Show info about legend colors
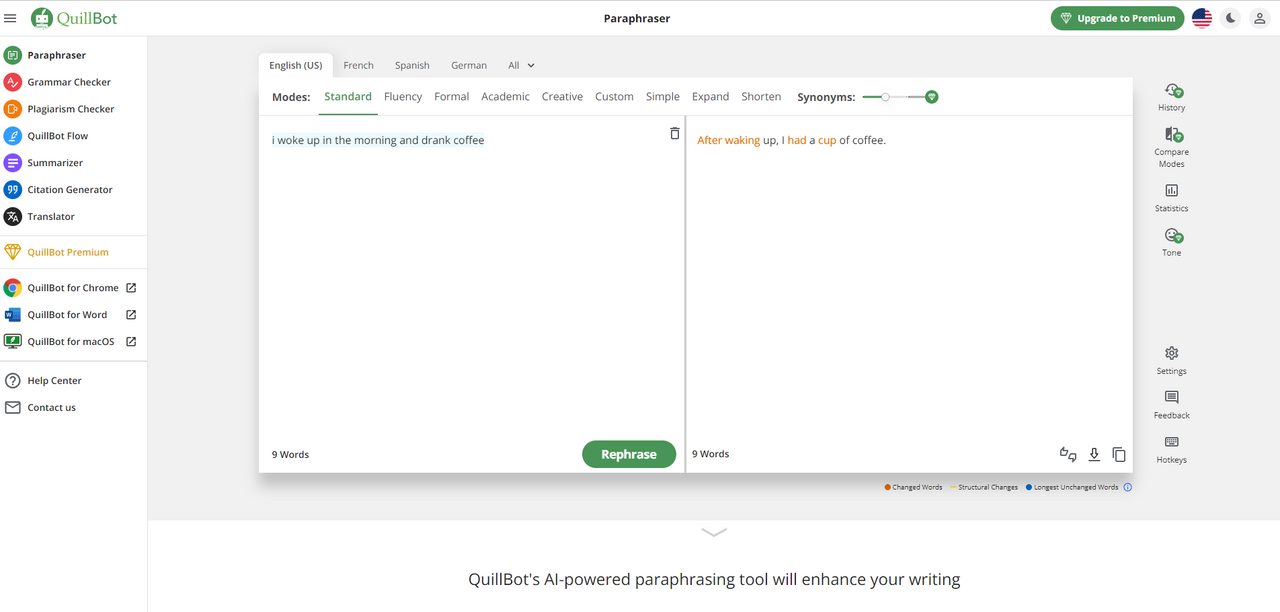1280x612 pixels. pos(1128,488)
